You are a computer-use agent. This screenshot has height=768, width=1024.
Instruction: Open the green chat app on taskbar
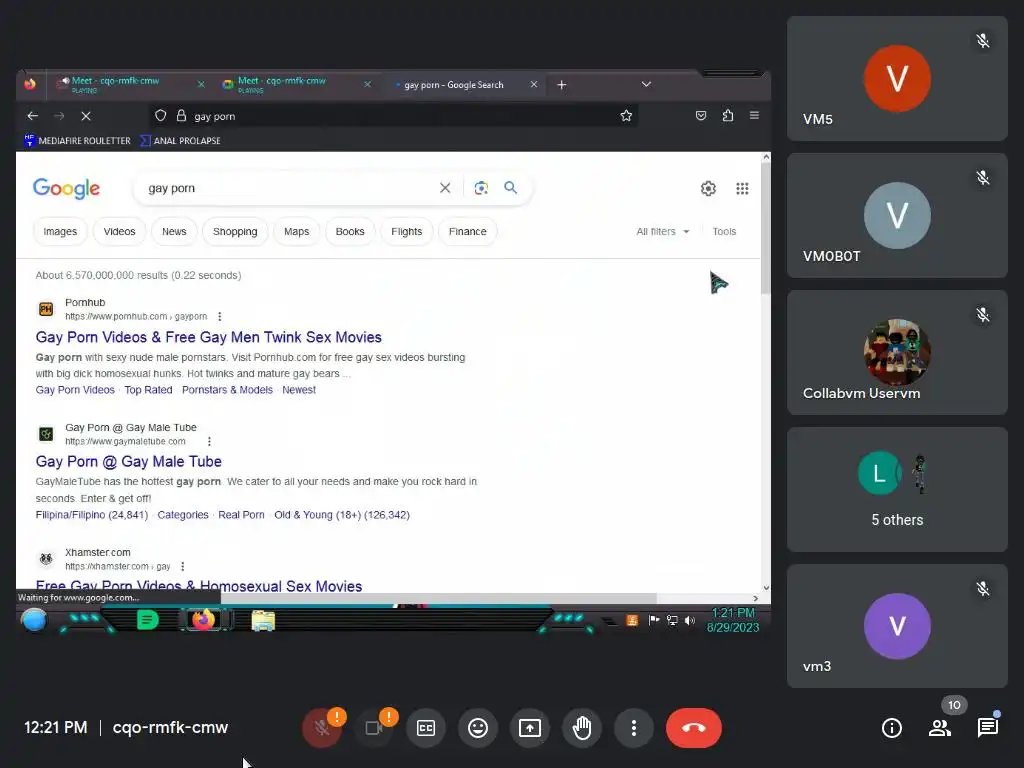point(148,620)
